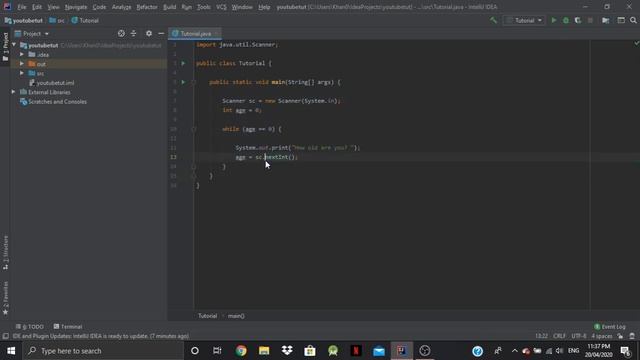Click main() in editor breadcrumbs
Viewport: 640px width, 360px height.
pyautogui.click(x=236, y=316)
